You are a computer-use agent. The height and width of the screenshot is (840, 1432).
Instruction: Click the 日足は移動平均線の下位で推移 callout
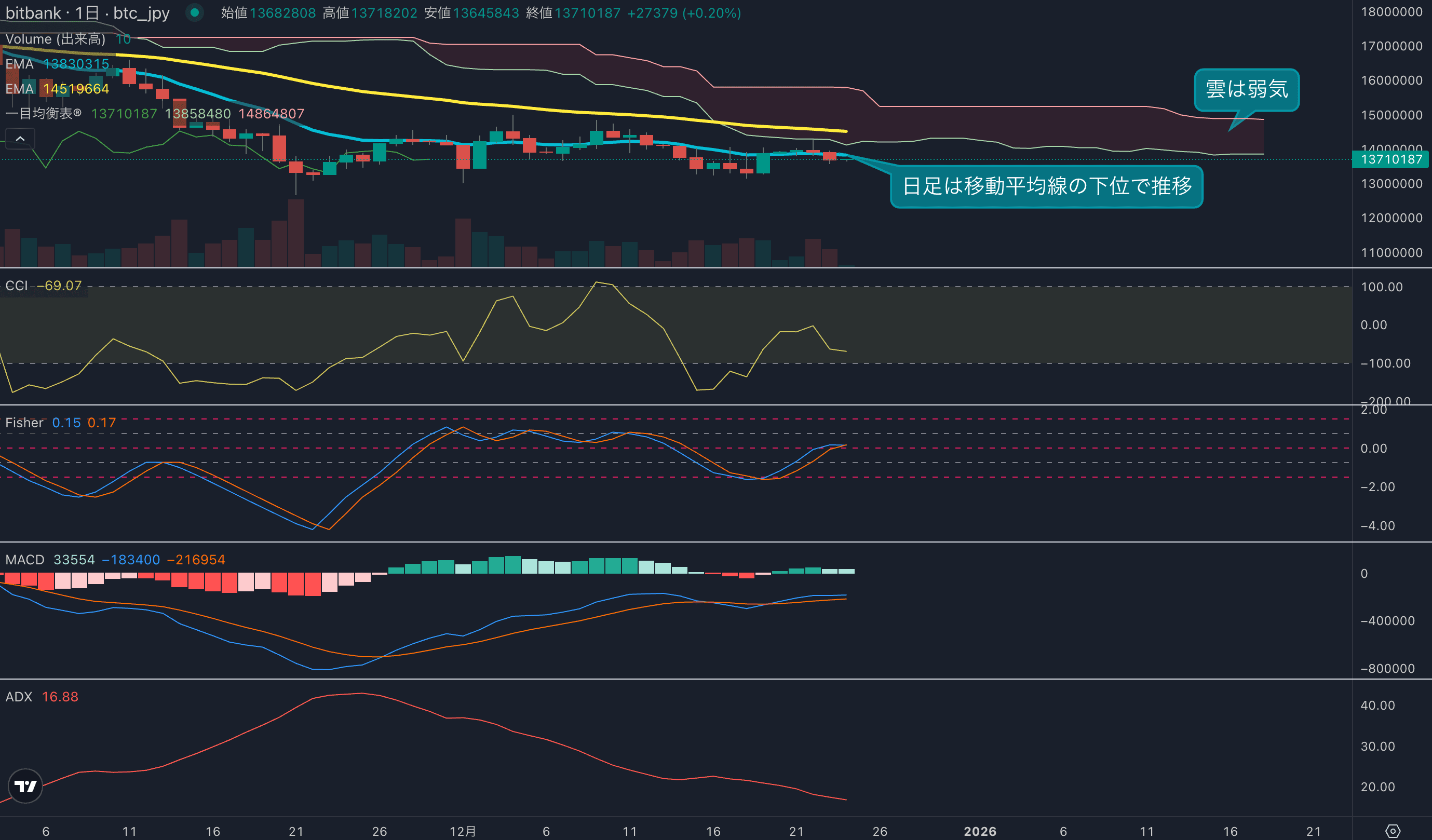click(1046, 186)
